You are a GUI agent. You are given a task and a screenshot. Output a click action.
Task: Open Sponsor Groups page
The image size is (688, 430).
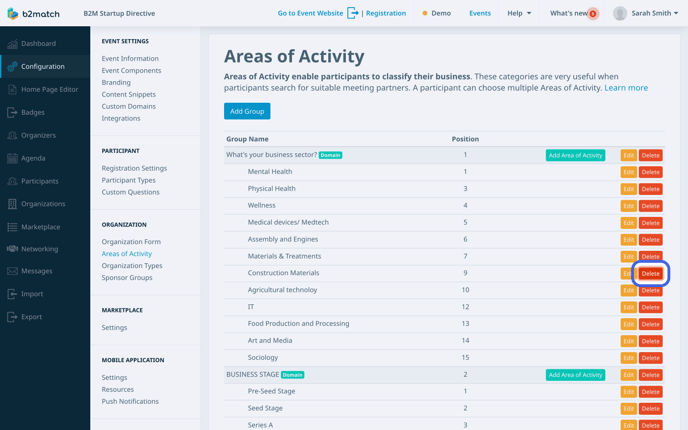[x=127, y=278]
